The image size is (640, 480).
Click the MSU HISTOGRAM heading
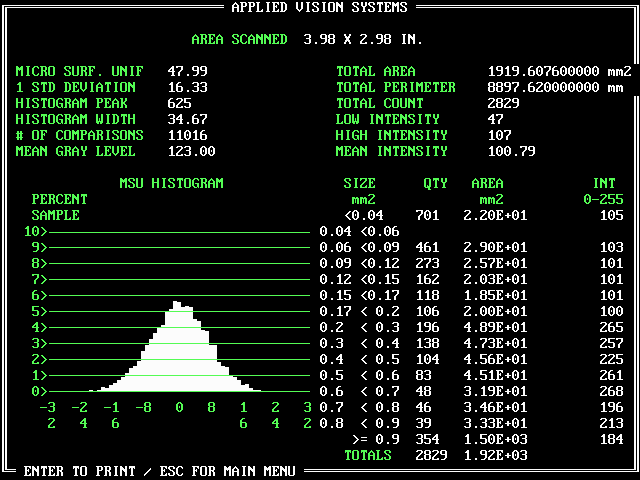pyautogui.click(x=171, y=183)
